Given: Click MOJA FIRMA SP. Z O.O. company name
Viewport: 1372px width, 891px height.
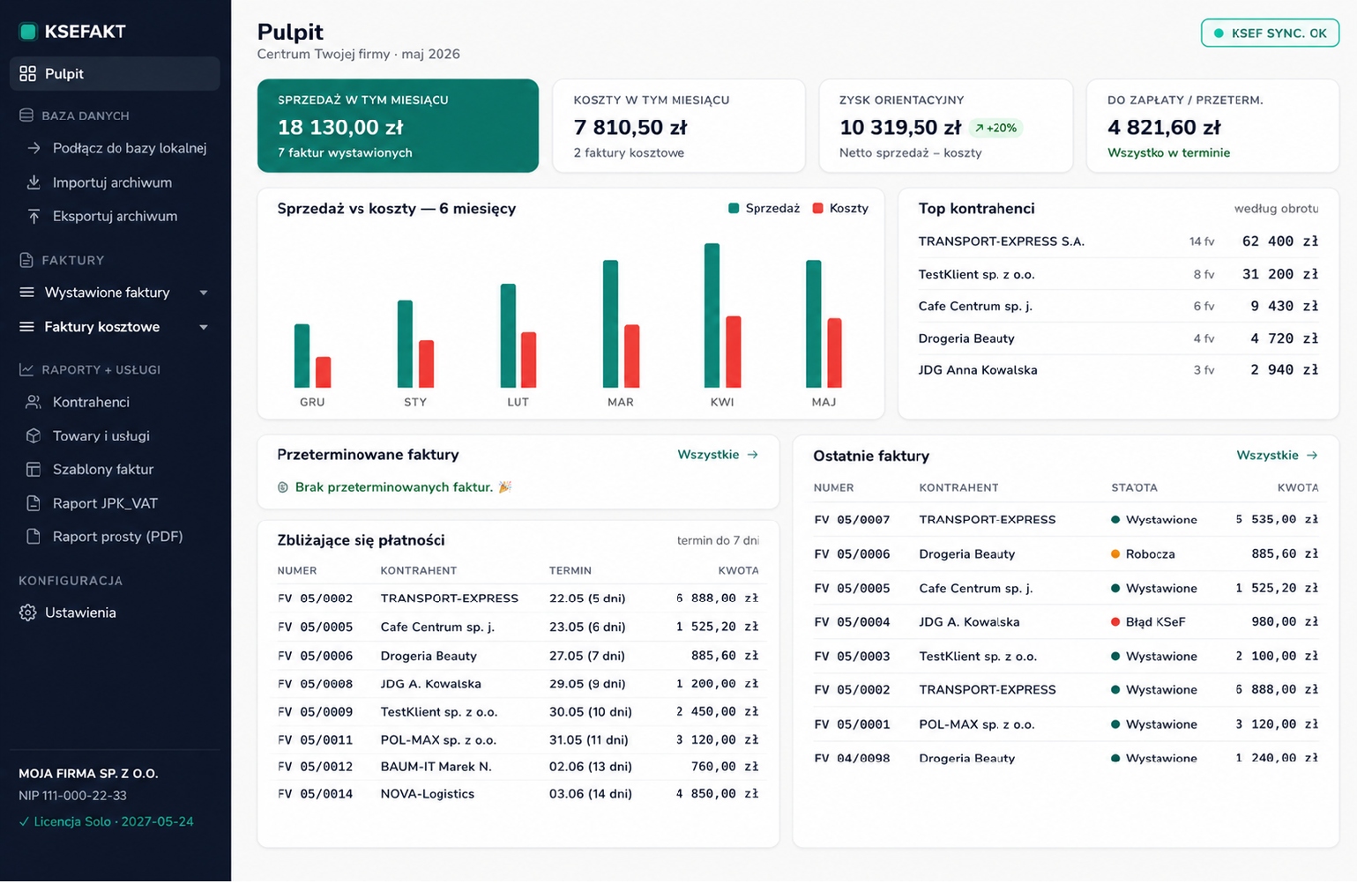Looking at the screenshot, I should click(x=88, y=774).
